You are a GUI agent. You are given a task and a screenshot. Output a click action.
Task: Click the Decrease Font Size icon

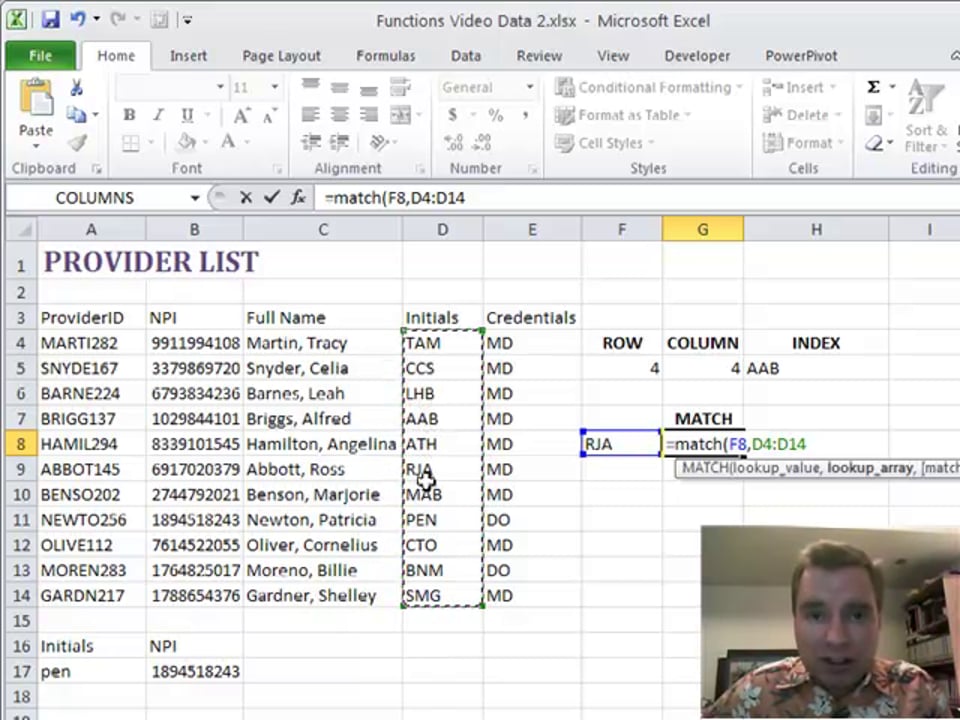click(269, 115)
